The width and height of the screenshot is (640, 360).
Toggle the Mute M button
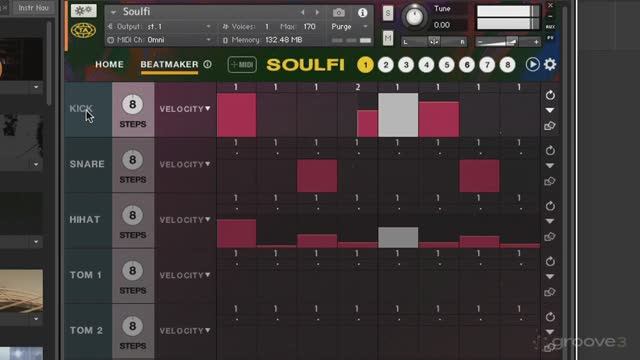click(x=388, y=38)
